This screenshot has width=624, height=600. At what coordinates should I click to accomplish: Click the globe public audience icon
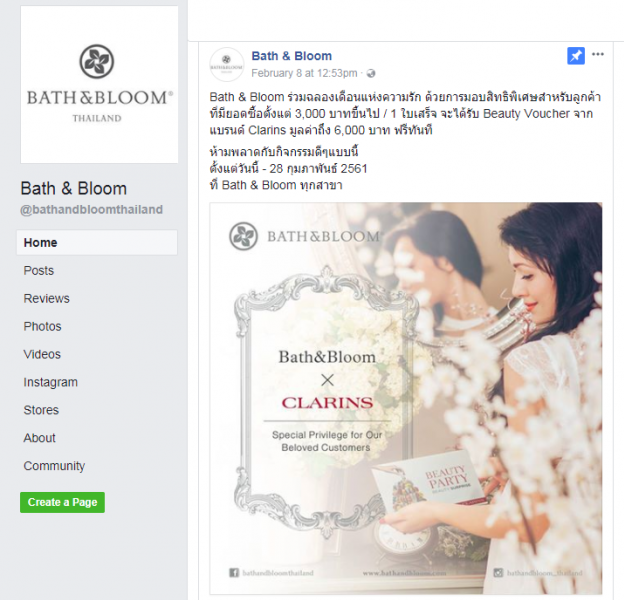(370, 74)
